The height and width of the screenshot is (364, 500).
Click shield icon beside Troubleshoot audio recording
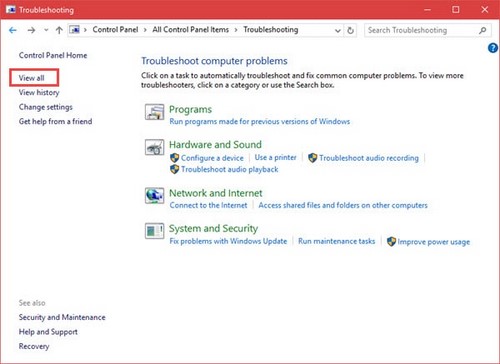tap(313, 158)
